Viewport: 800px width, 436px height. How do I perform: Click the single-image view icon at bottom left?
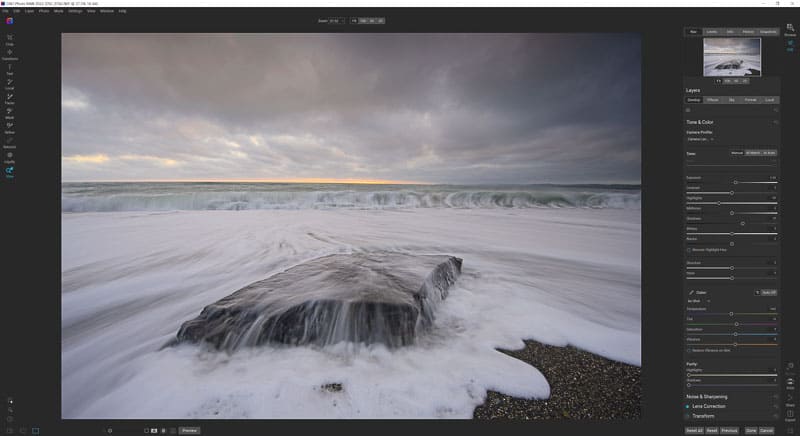(x=35, y=431)
